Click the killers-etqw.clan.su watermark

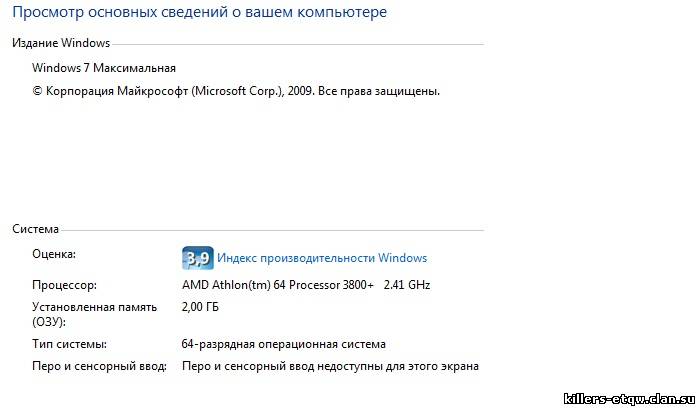629,399
